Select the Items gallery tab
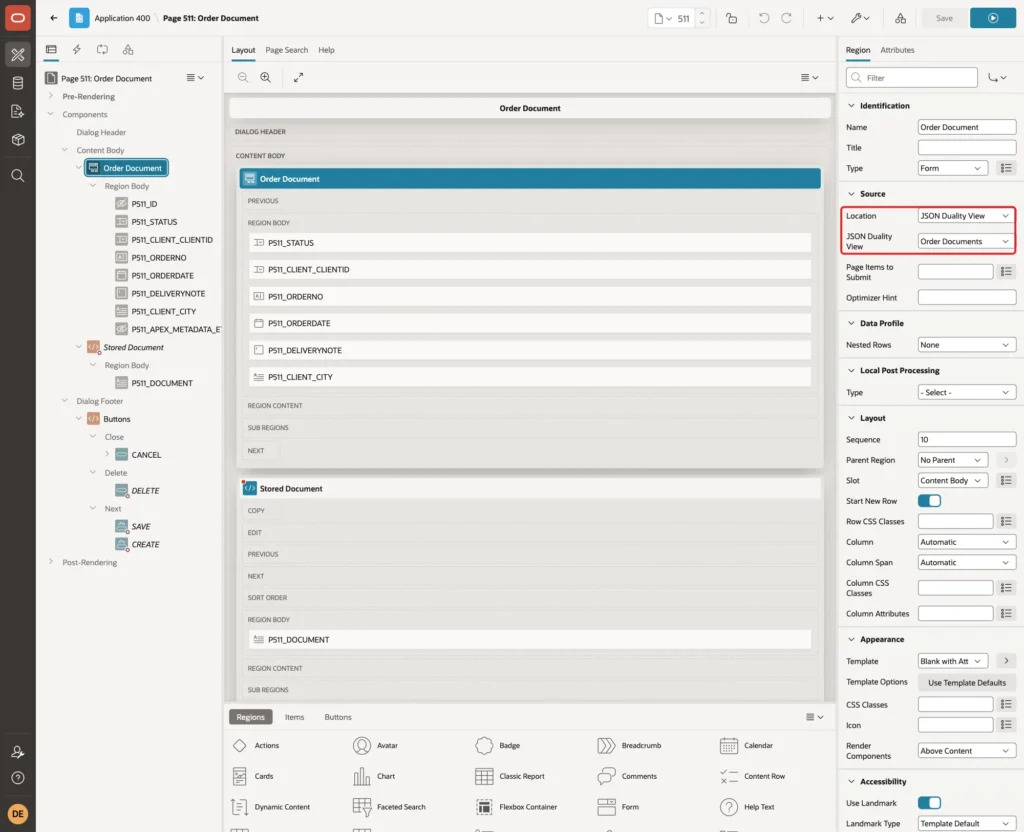Image resolution: width=1024 pixels, height=832 pixels. tap(295, 717)
